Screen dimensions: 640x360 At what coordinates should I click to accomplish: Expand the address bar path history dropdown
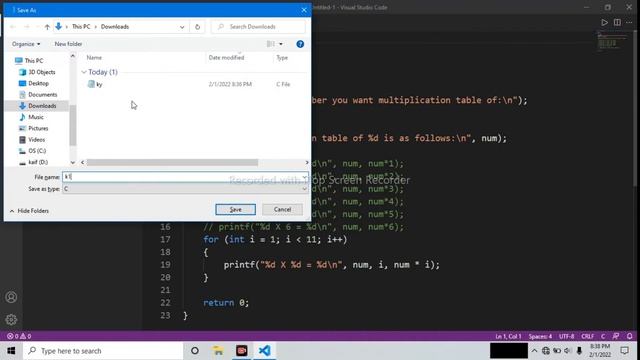click(x=182, y=27)
